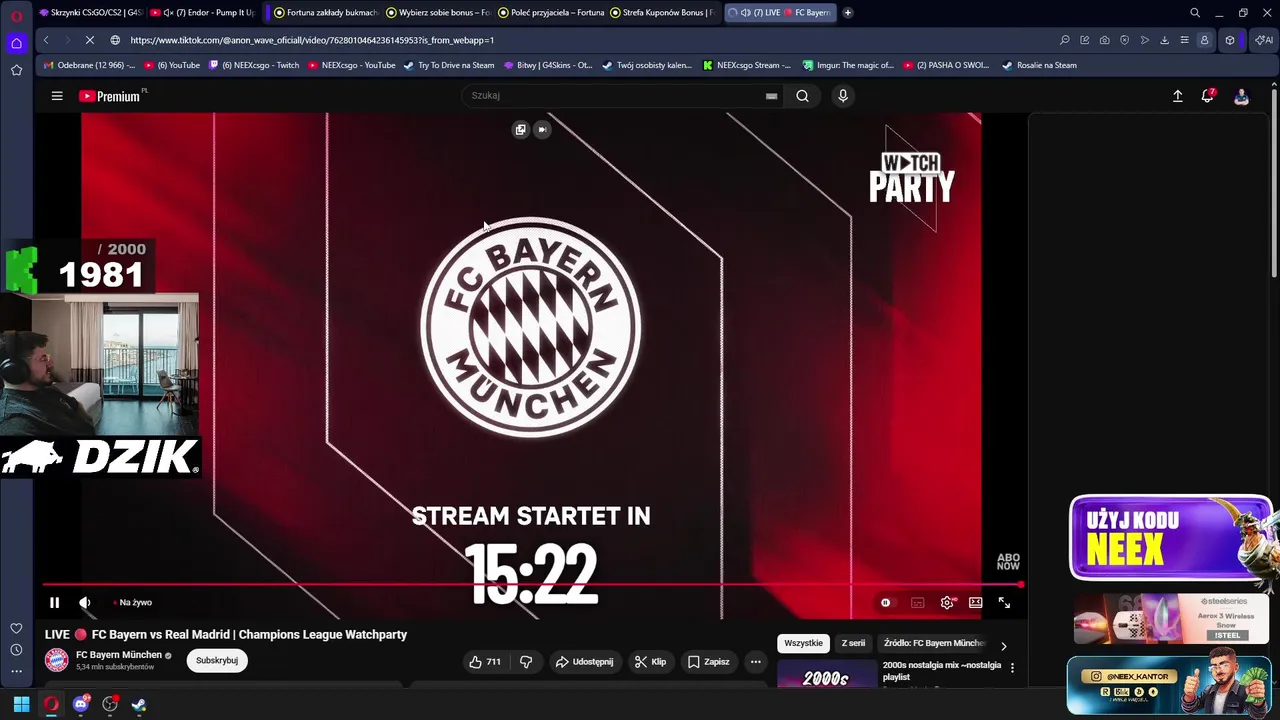Click the YouTube Szukaj search field

click(611, 96)
